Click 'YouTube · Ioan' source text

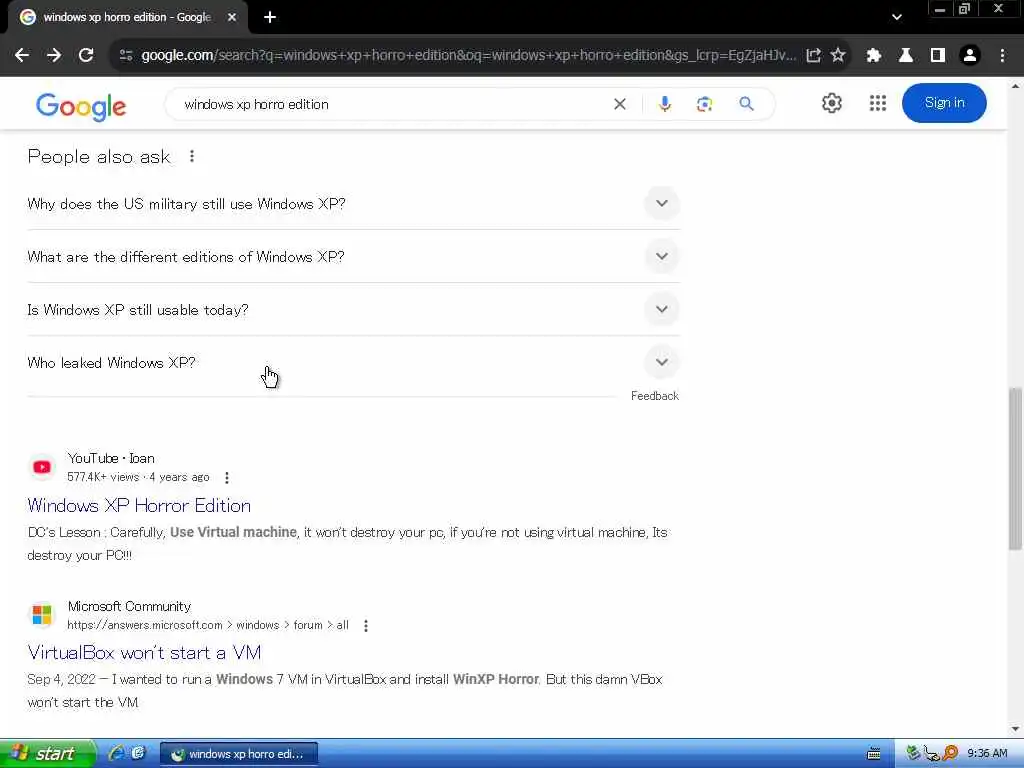(111, 458)
